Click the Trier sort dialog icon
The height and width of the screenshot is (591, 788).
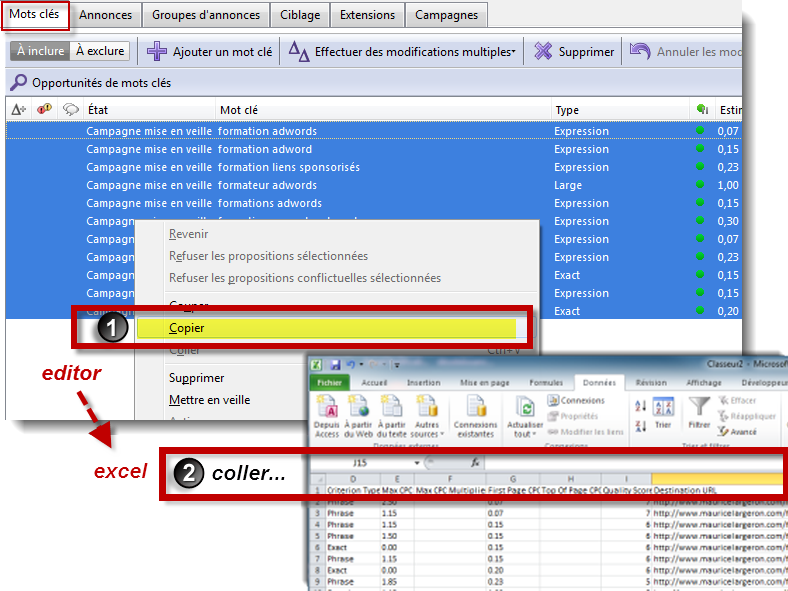point(663,407)
